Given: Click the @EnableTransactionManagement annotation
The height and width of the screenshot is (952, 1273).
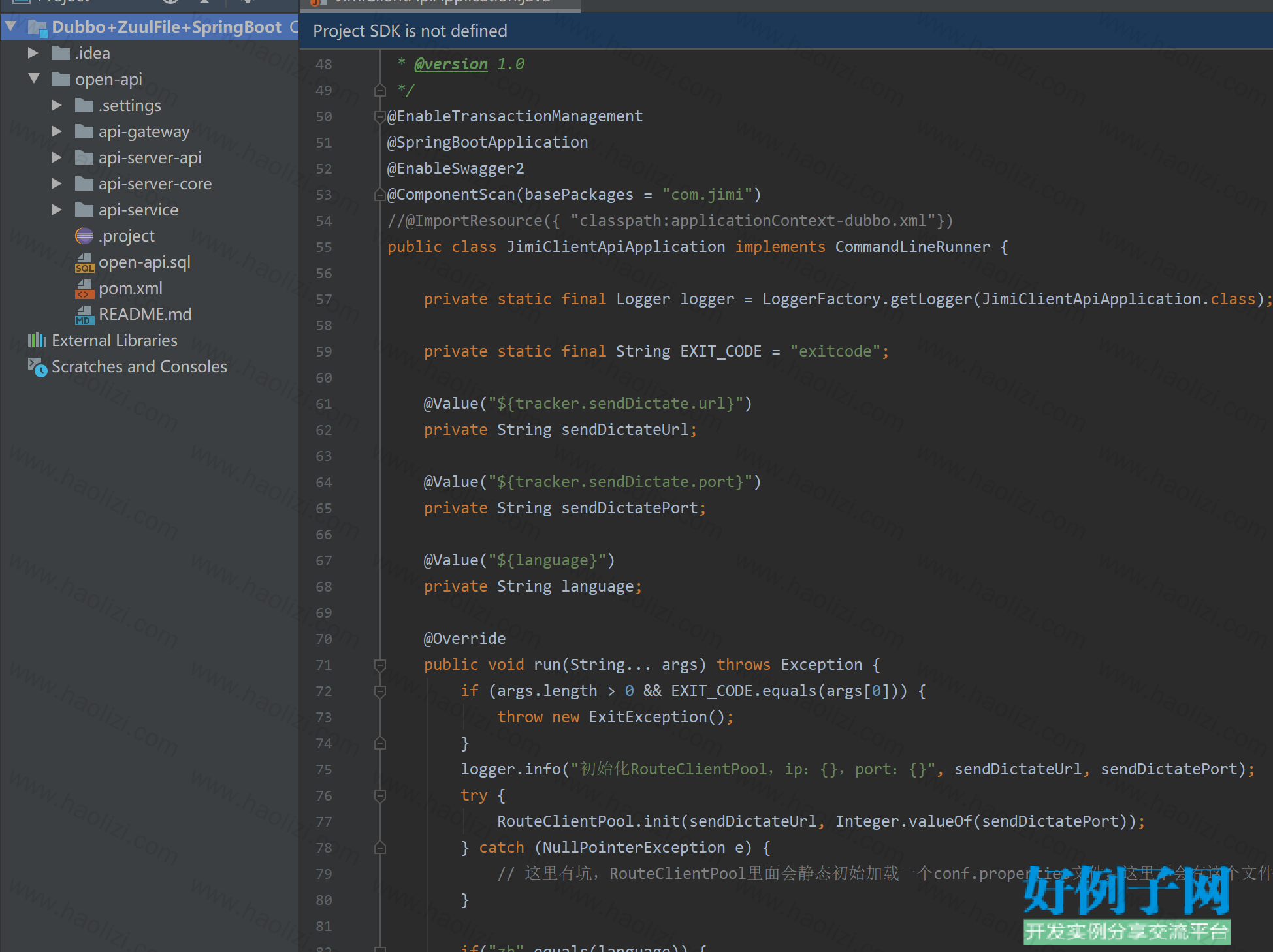Looking at the screenshot, I should (x=515, y=116).
